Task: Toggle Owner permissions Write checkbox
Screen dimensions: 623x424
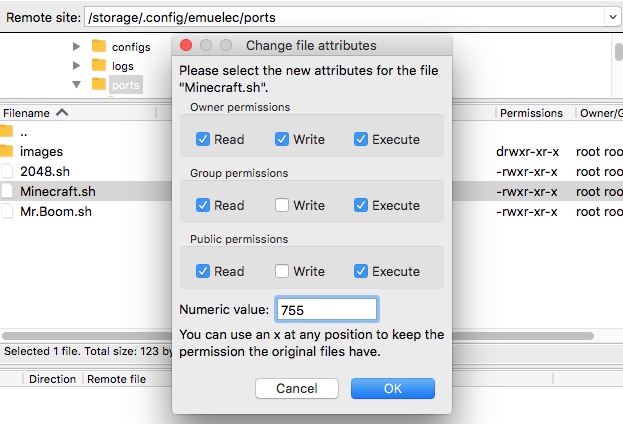Action: [283, 139]
